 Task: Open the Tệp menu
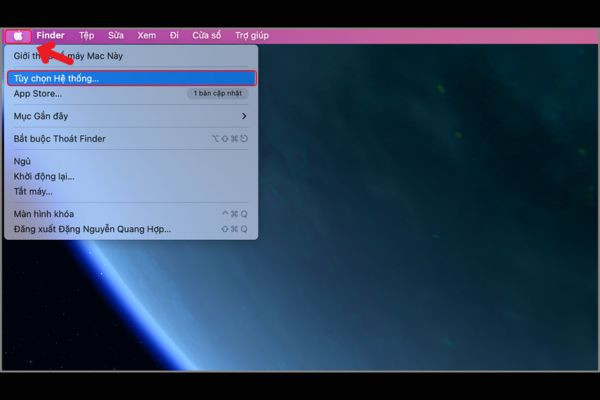click(86, 36)
